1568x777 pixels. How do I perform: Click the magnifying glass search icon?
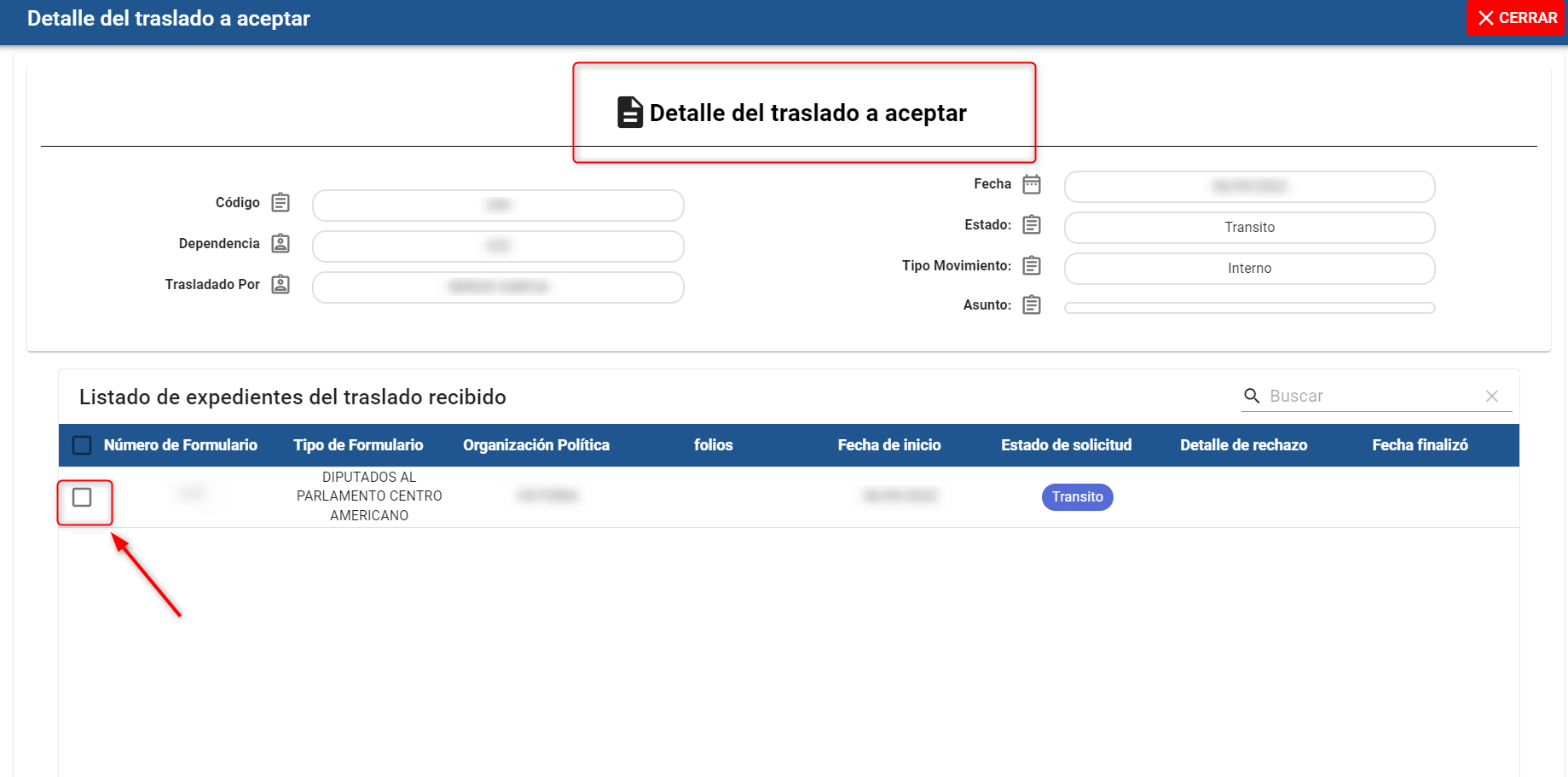1252,396
